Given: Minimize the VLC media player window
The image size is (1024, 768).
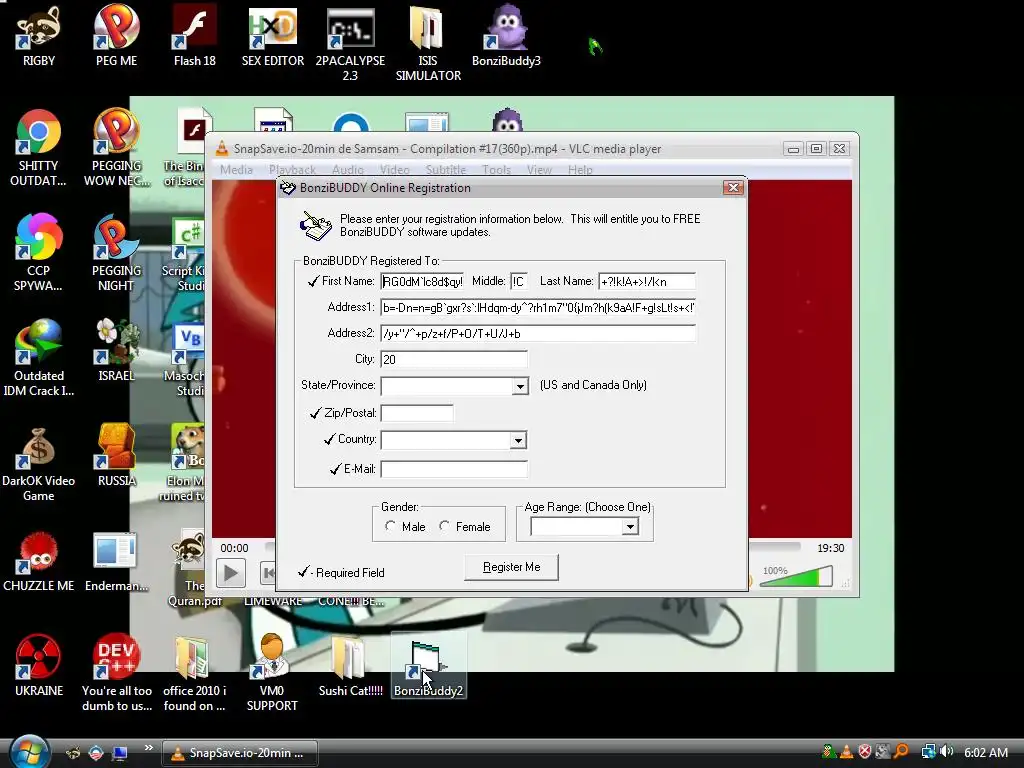Looking at the screenshot, I should [x=793, y=149].
